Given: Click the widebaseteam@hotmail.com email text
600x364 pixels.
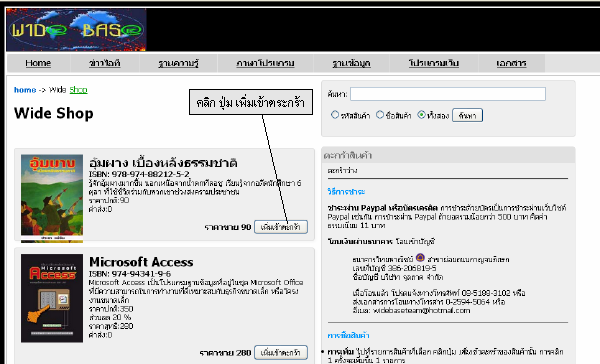Looking at the screenshot, I should tap(422, 310).
